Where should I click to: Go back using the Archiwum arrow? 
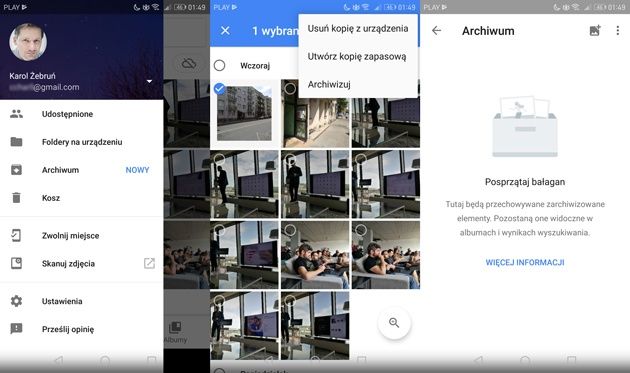436,31
